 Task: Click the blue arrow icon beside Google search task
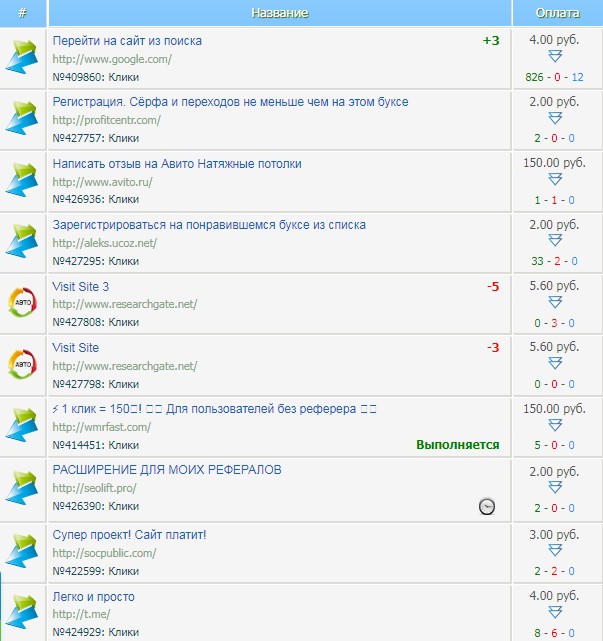[23, 58]
